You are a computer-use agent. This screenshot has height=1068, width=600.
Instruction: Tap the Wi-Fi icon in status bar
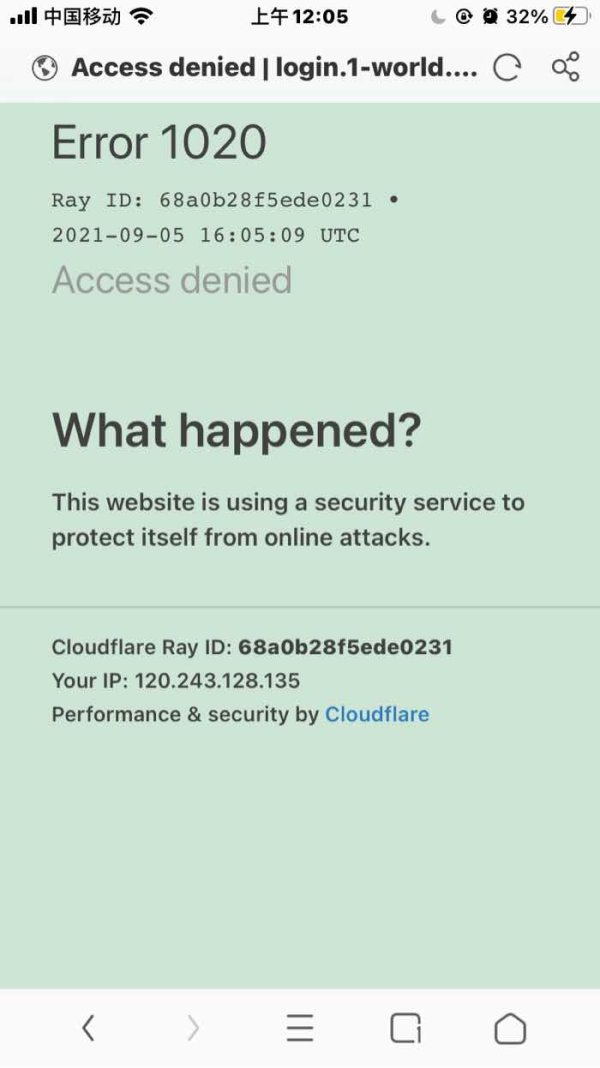pos(142,16)
